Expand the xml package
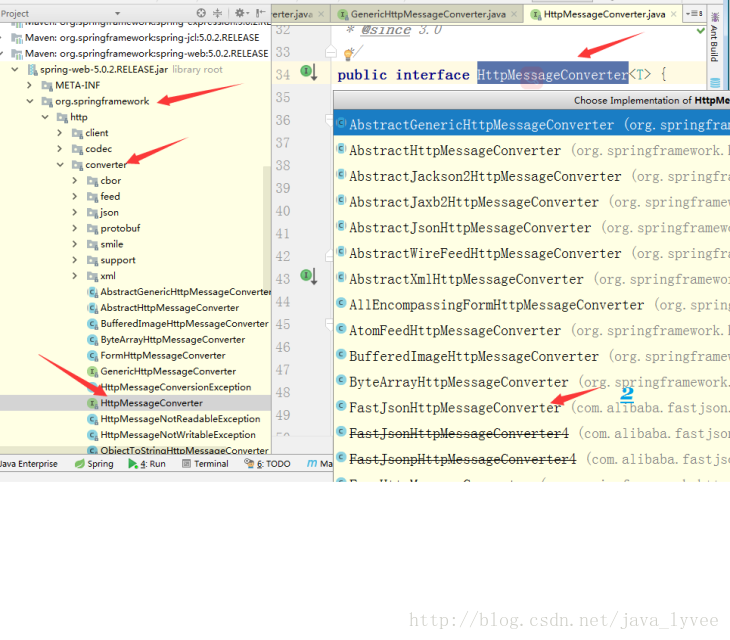This screenshot has width=730, height=640. tap(74, 276)
